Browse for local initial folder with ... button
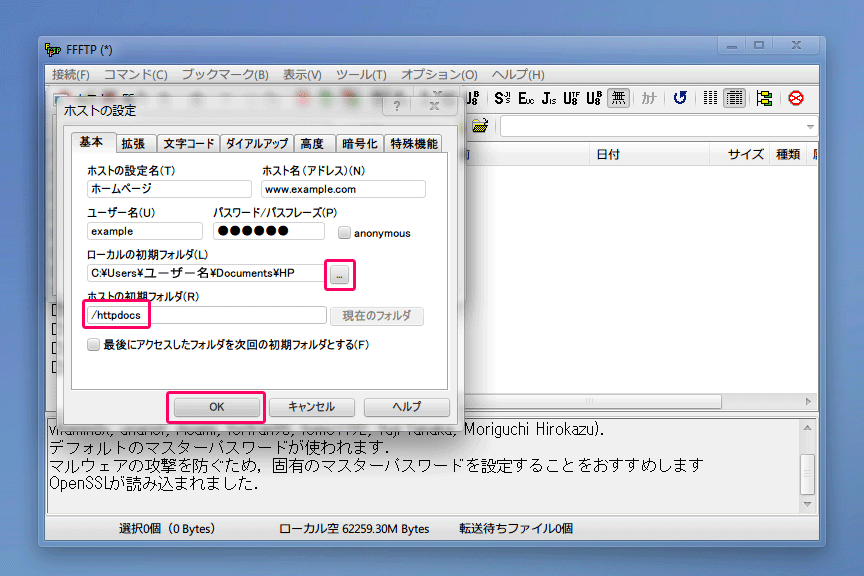The width and height of the screenshot is (864, 576). pos(340,273)
